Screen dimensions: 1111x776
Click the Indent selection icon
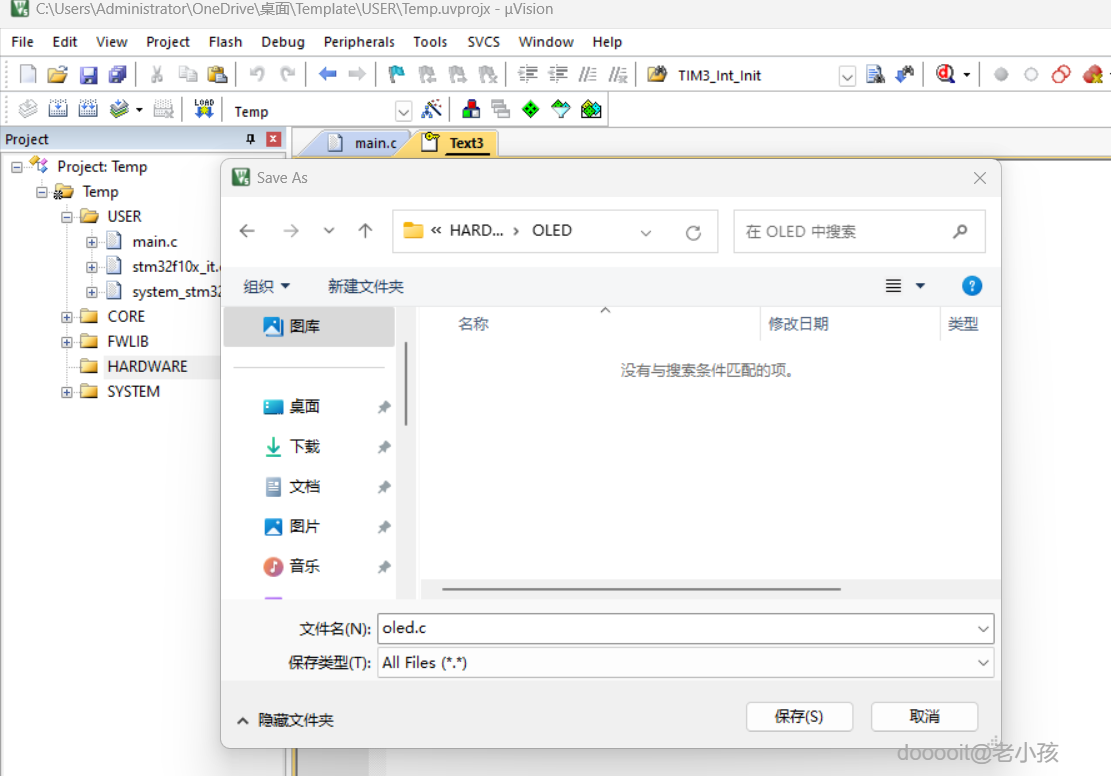[528, 74]
